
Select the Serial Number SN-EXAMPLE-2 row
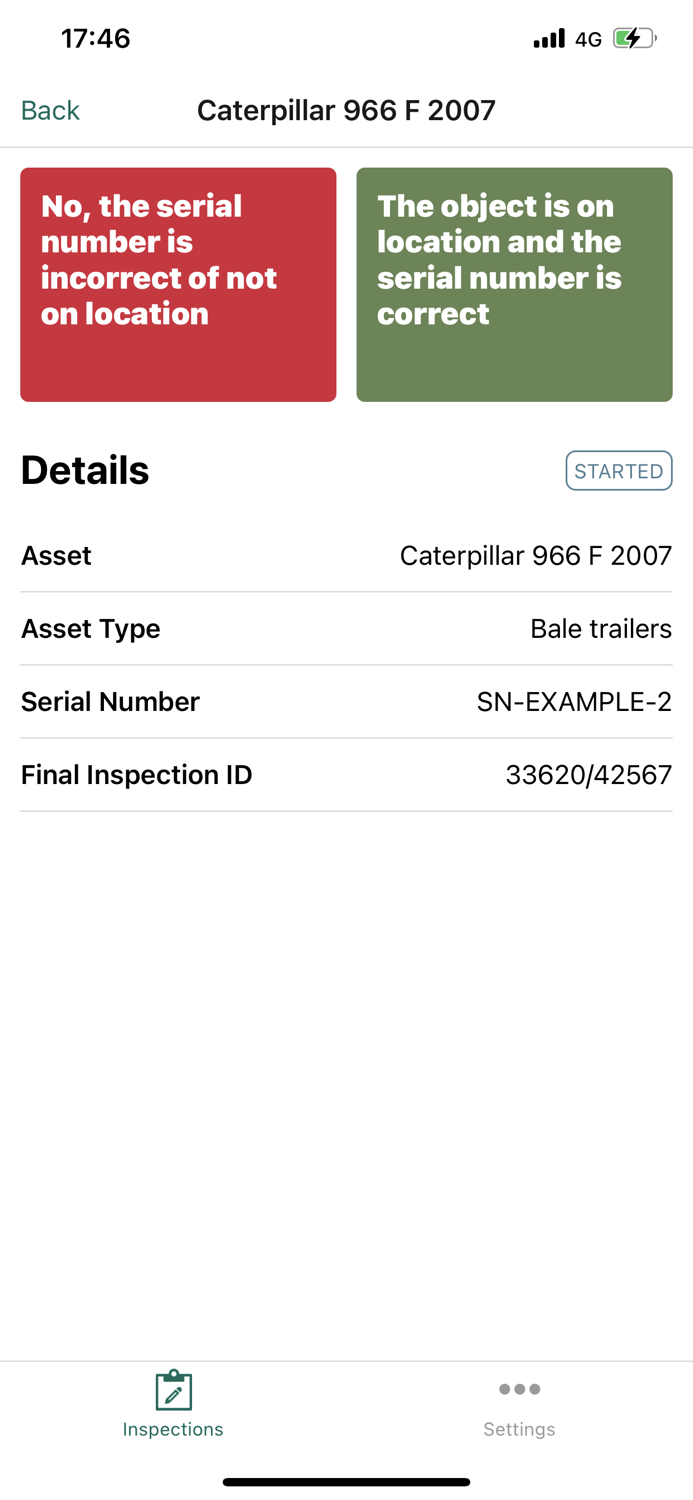pyautogui.click(x=346, y=701)
